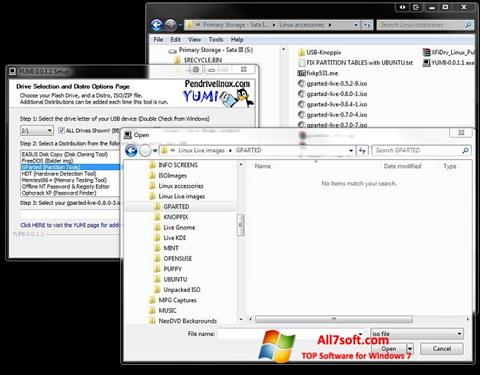This screenshot has width=480, height=375.
Task: Select the UBUNTU folder in tree
Action: (x=171, y=279)
